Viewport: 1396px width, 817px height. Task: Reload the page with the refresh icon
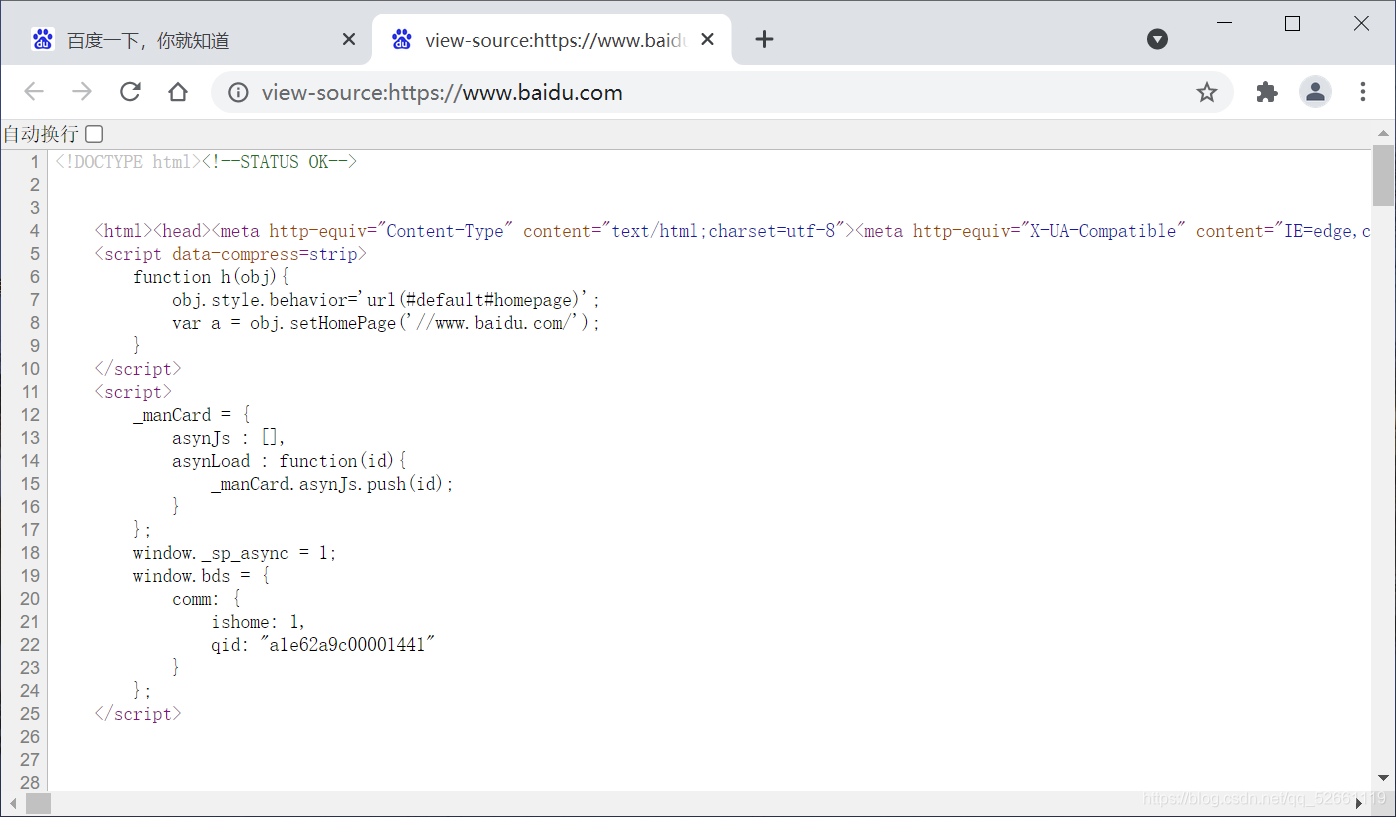pyautogui.click(x=130, y=92)
